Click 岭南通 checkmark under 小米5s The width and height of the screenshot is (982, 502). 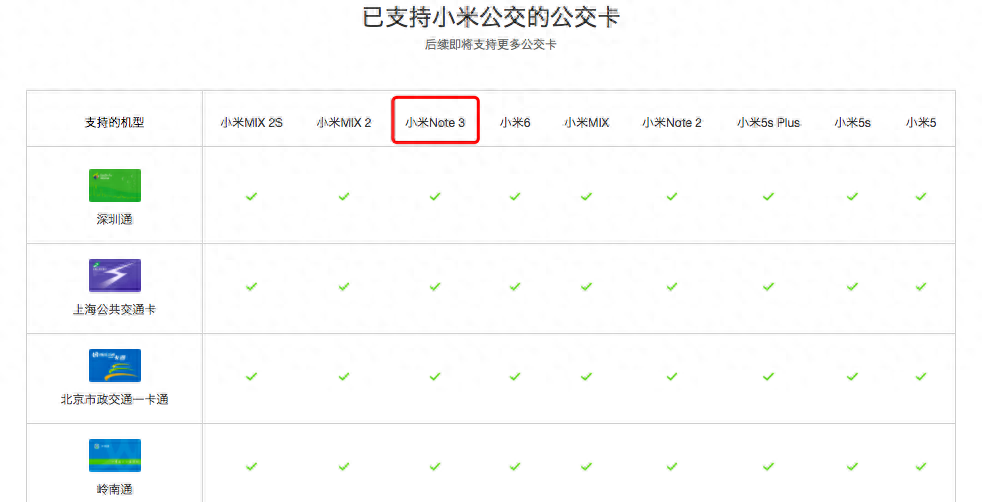[x=852, y=467]
